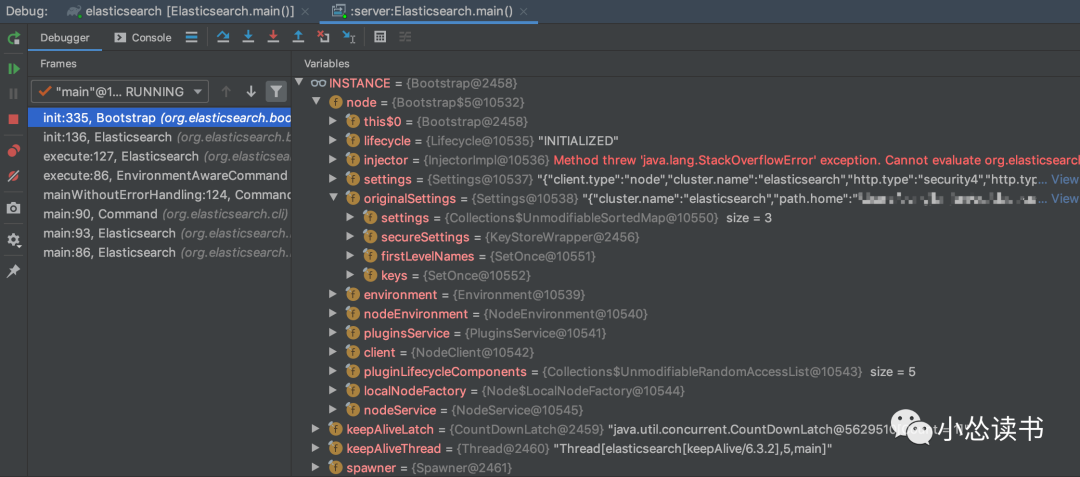Select frame mainWithoutErrorHandling:124, Command
This screenshot has height=477, width=1080.
(160, 195)
